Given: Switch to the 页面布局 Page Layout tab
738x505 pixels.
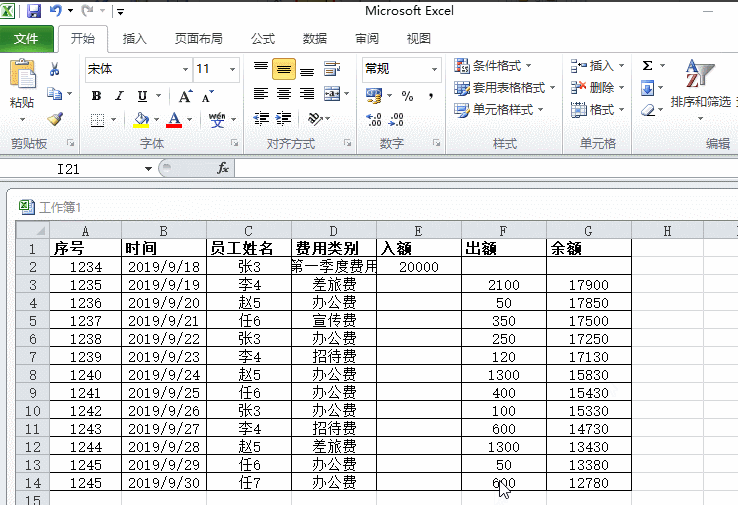Looking at the screenshot, I should [x=199, y=39].
